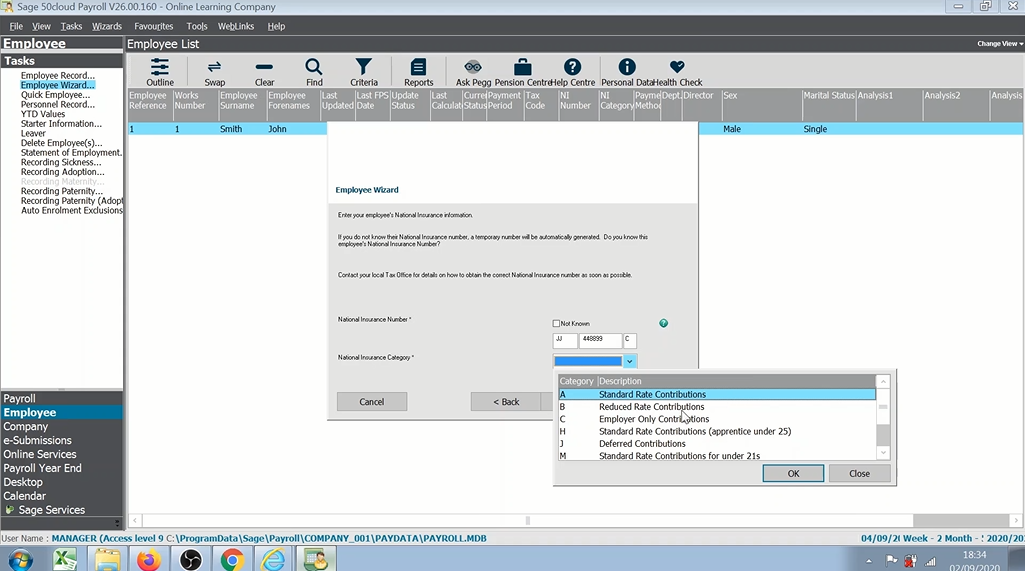Open the File menu

coord(16,26)
